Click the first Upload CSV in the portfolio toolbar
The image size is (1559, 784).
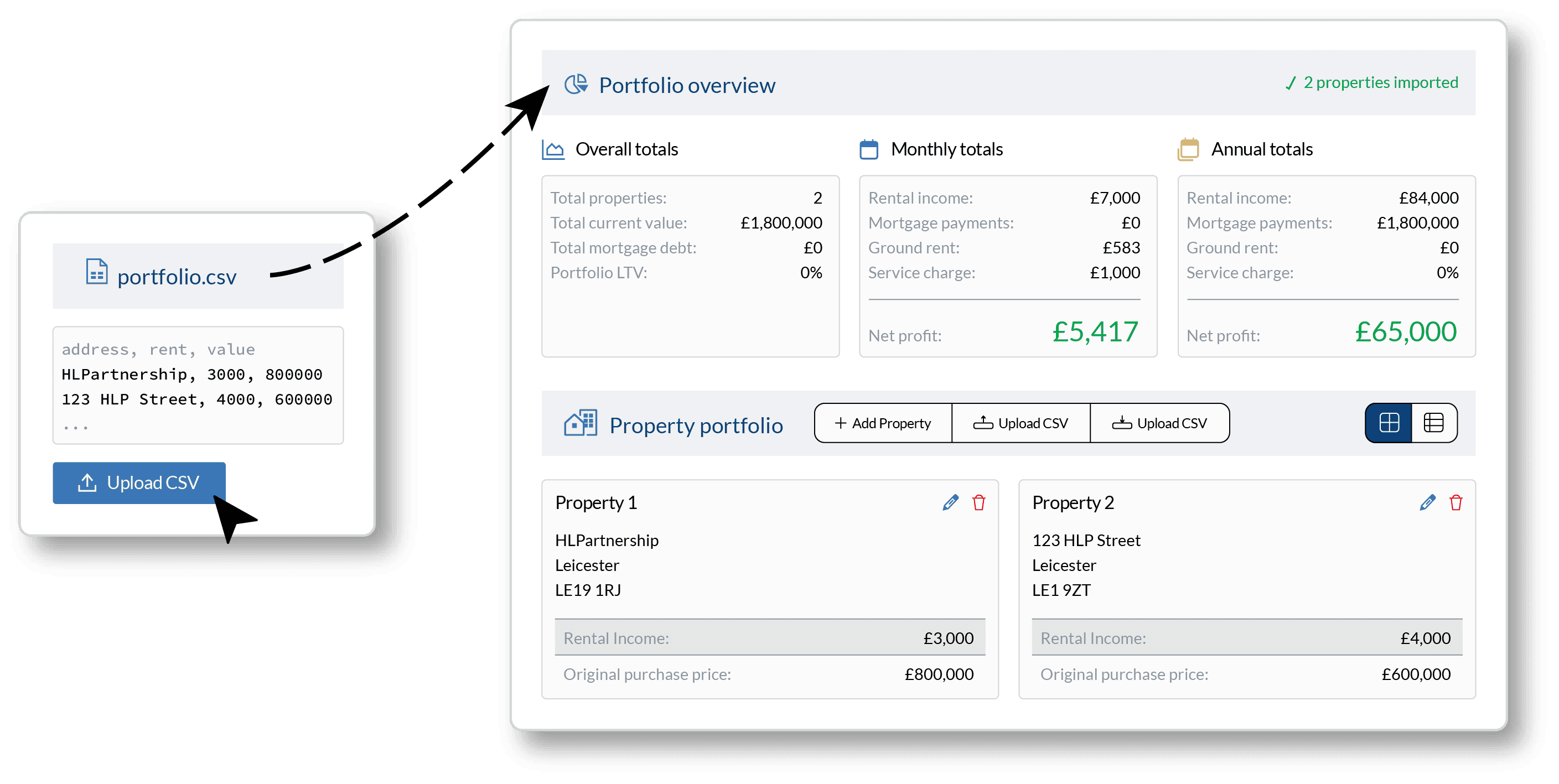1022,422
